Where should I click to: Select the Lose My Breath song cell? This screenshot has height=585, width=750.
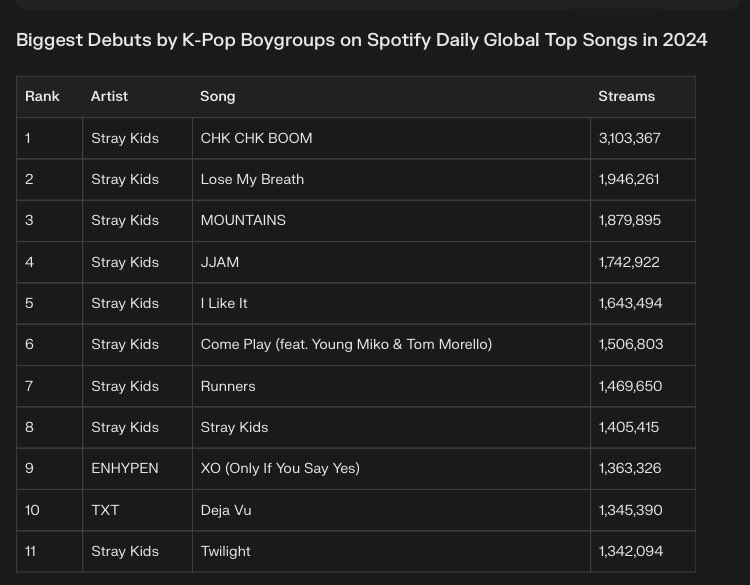(x=391, y=179)
